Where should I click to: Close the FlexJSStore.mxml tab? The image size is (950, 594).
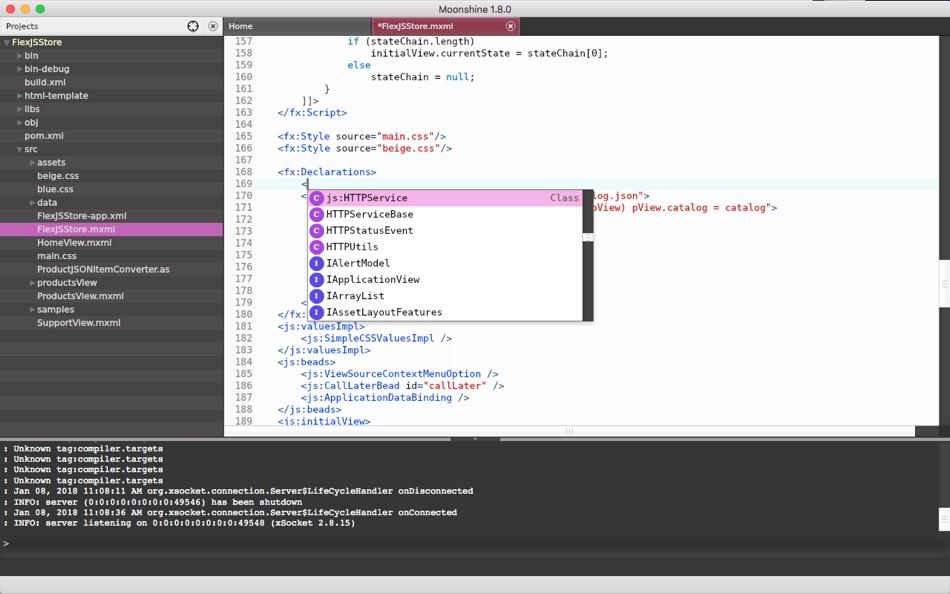tap(511, 26)
